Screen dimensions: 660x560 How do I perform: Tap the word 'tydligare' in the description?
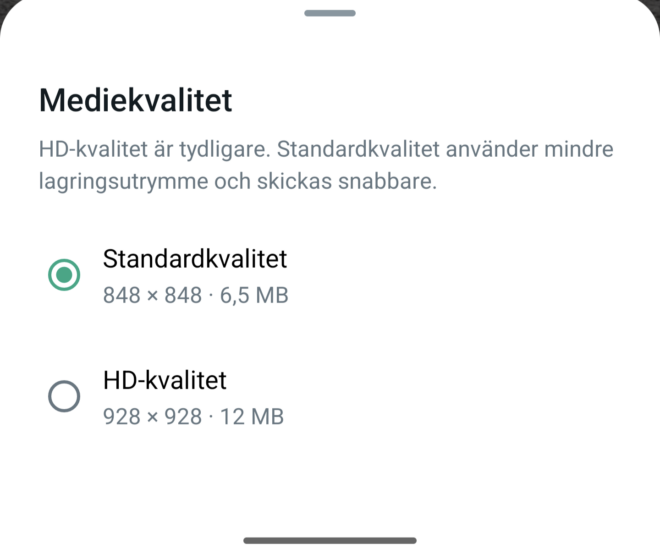point(221,150)
